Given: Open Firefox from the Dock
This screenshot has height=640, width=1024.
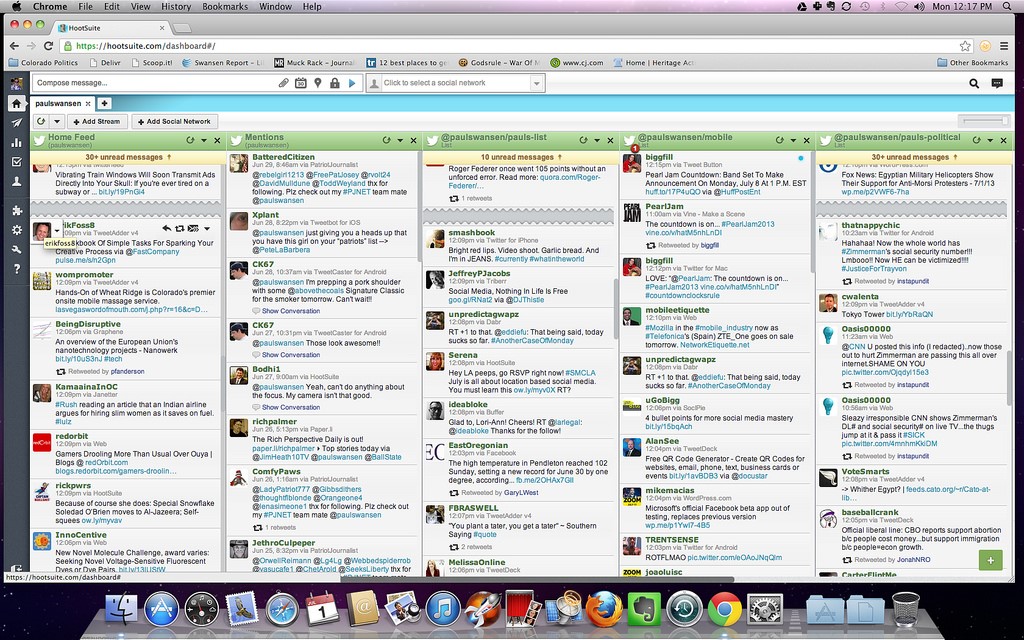Looking at the screenshot, I should (x=603, y=609).
